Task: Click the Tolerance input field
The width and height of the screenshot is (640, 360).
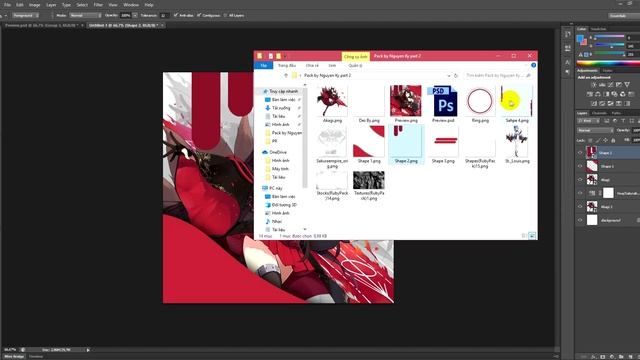Action: pyautogui.click(x=164, y=15)
